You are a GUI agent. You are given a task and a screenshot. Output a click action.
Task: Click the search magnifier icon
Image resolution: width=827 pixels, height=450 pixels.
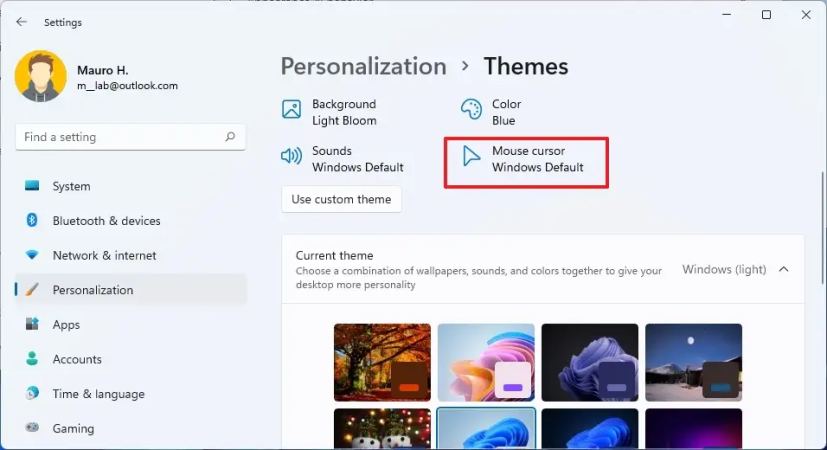pos(230,137)
